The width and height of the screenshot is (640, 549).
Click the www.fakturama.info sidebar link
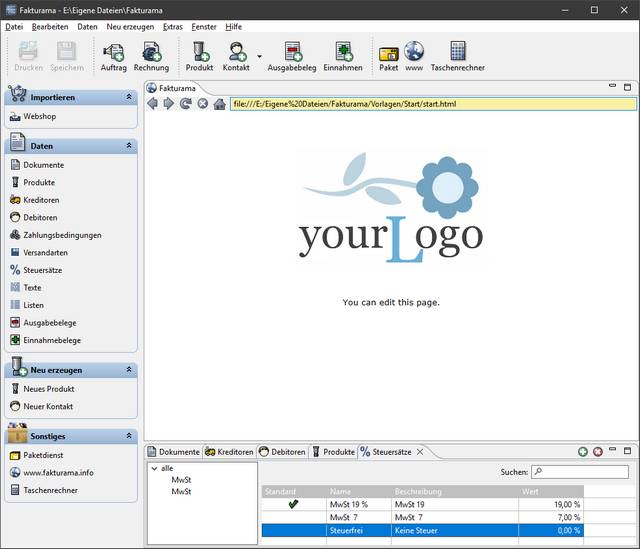(58, 472)
